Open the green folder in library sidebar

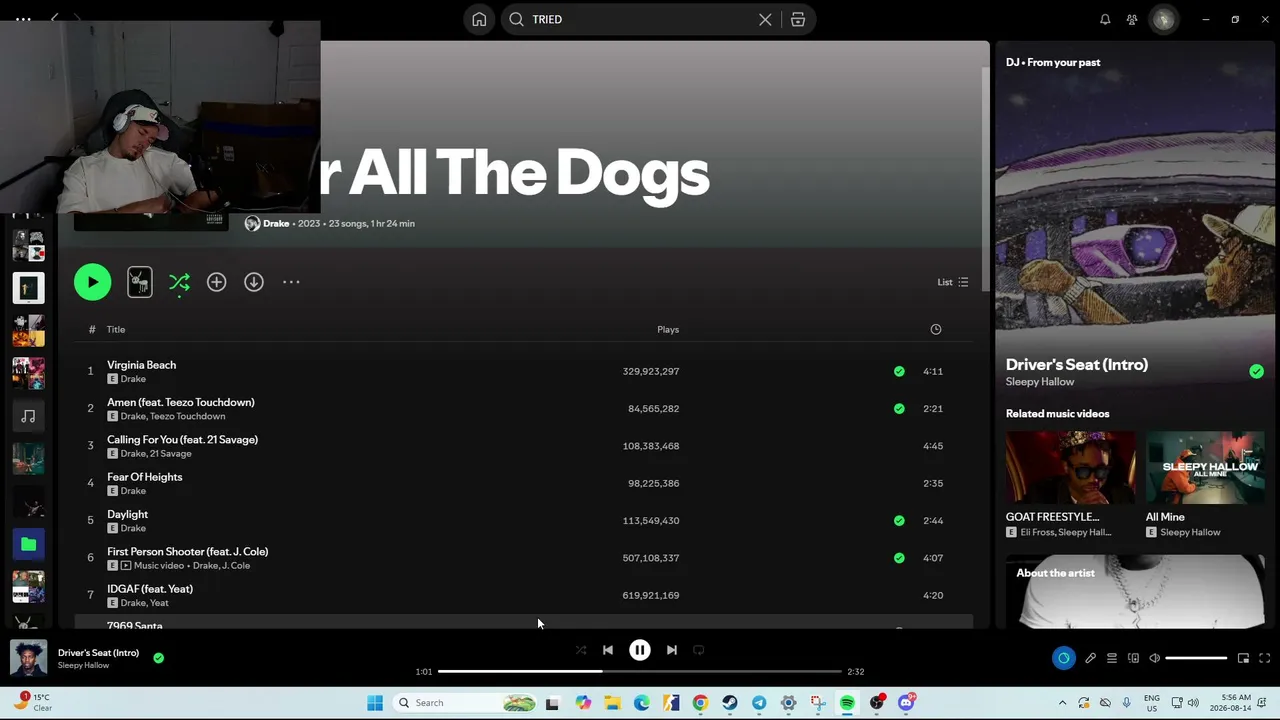28,544
